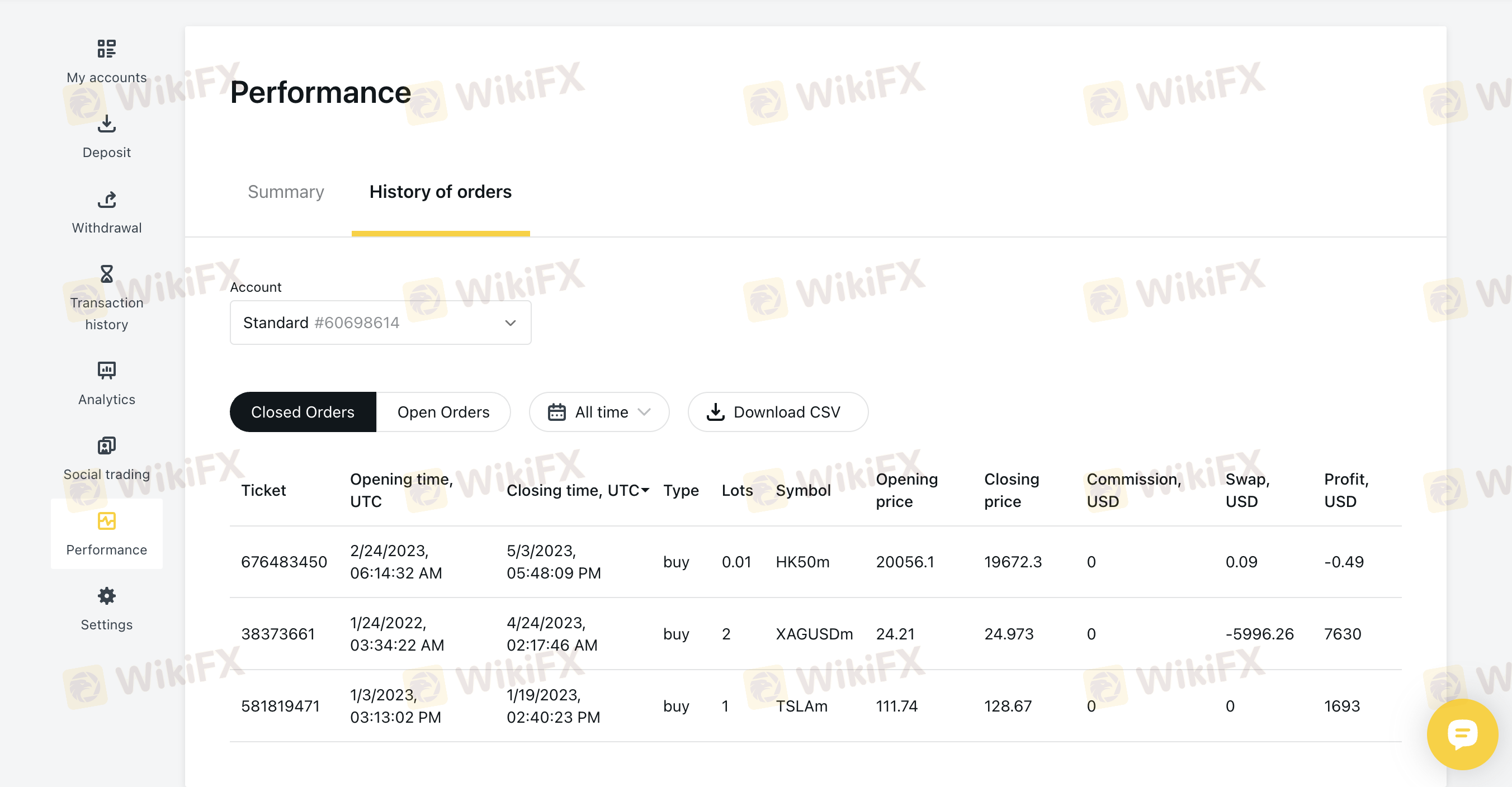Click the profit value -0.49
Viewport: 1512px width, 787px height.
(1344, 562)
